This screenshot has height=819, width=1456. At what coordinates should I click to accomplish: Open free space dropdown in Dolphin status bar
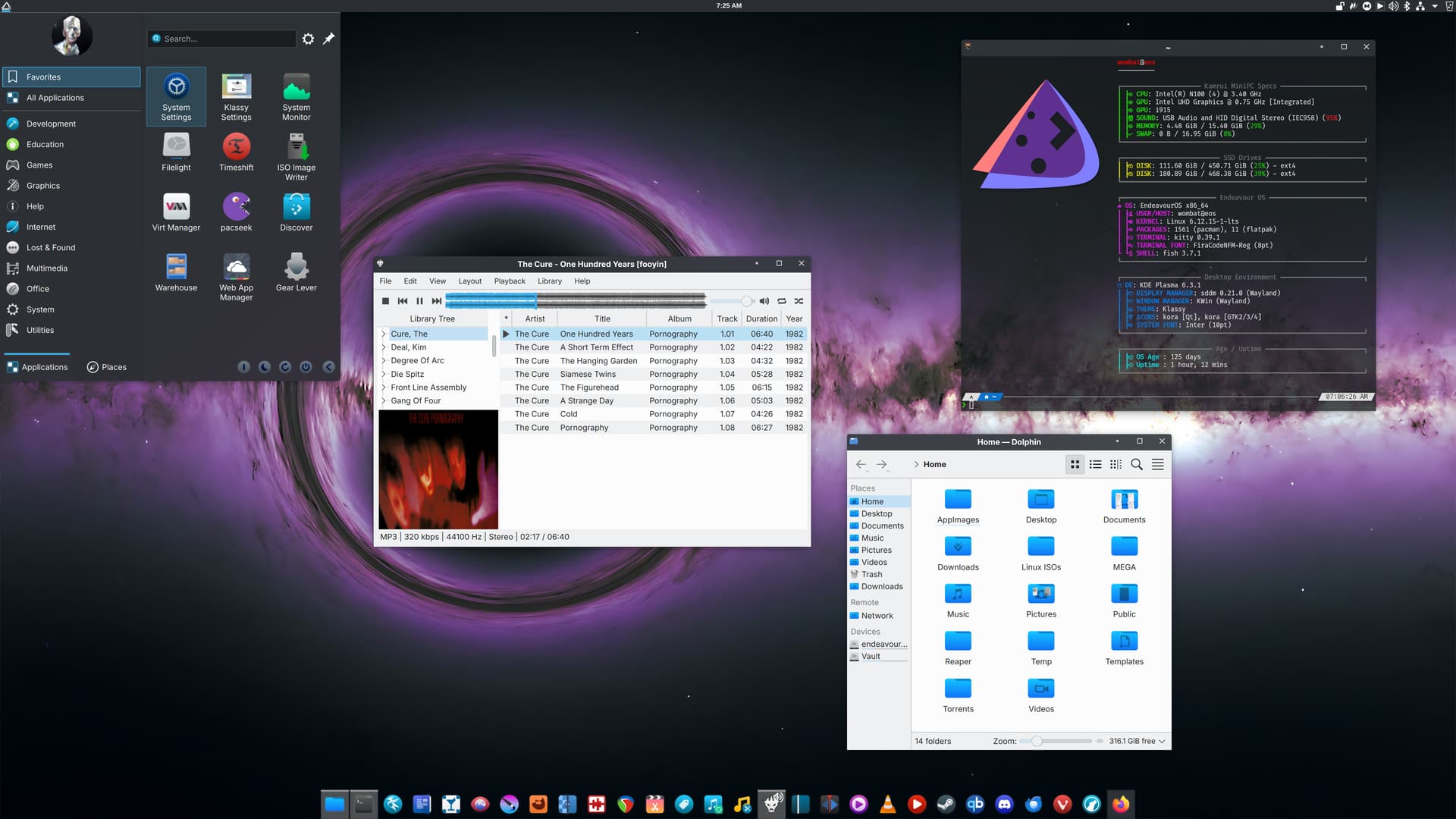[1137, 741]
